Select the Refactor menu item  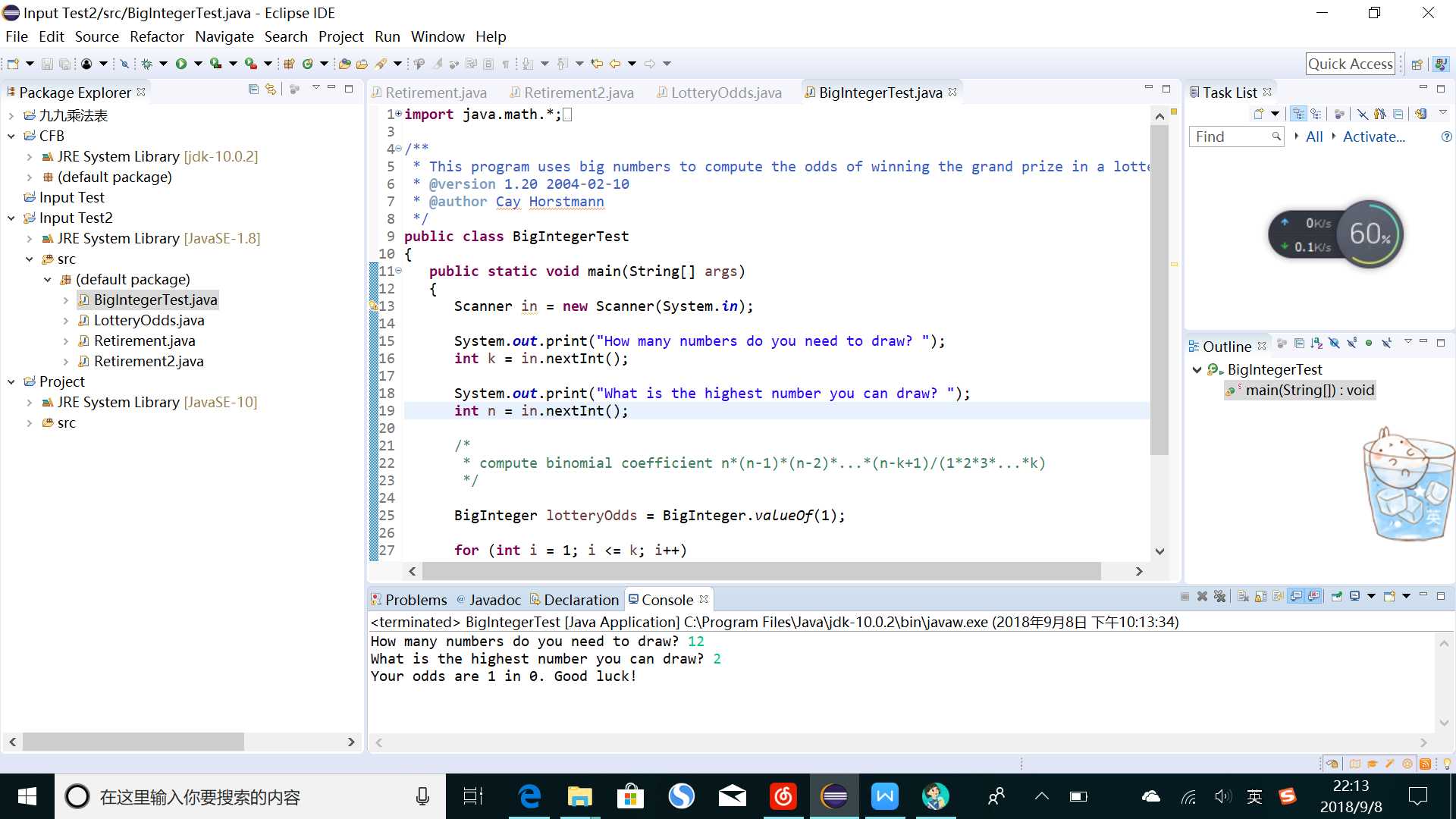point(156,36)
